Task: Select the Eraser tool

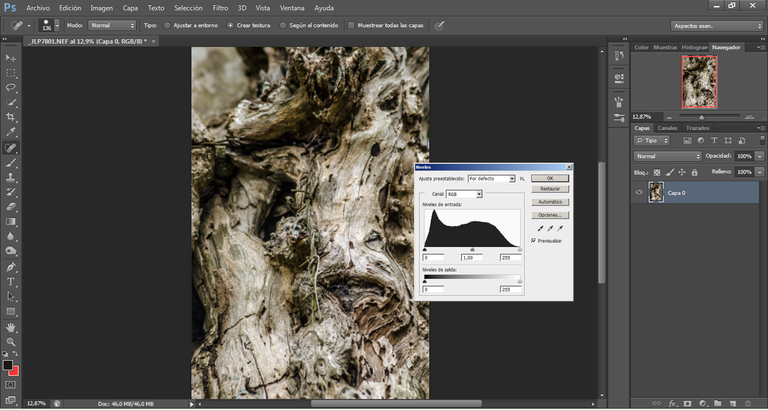Action: pyautogui.click(x=11, y=207)
